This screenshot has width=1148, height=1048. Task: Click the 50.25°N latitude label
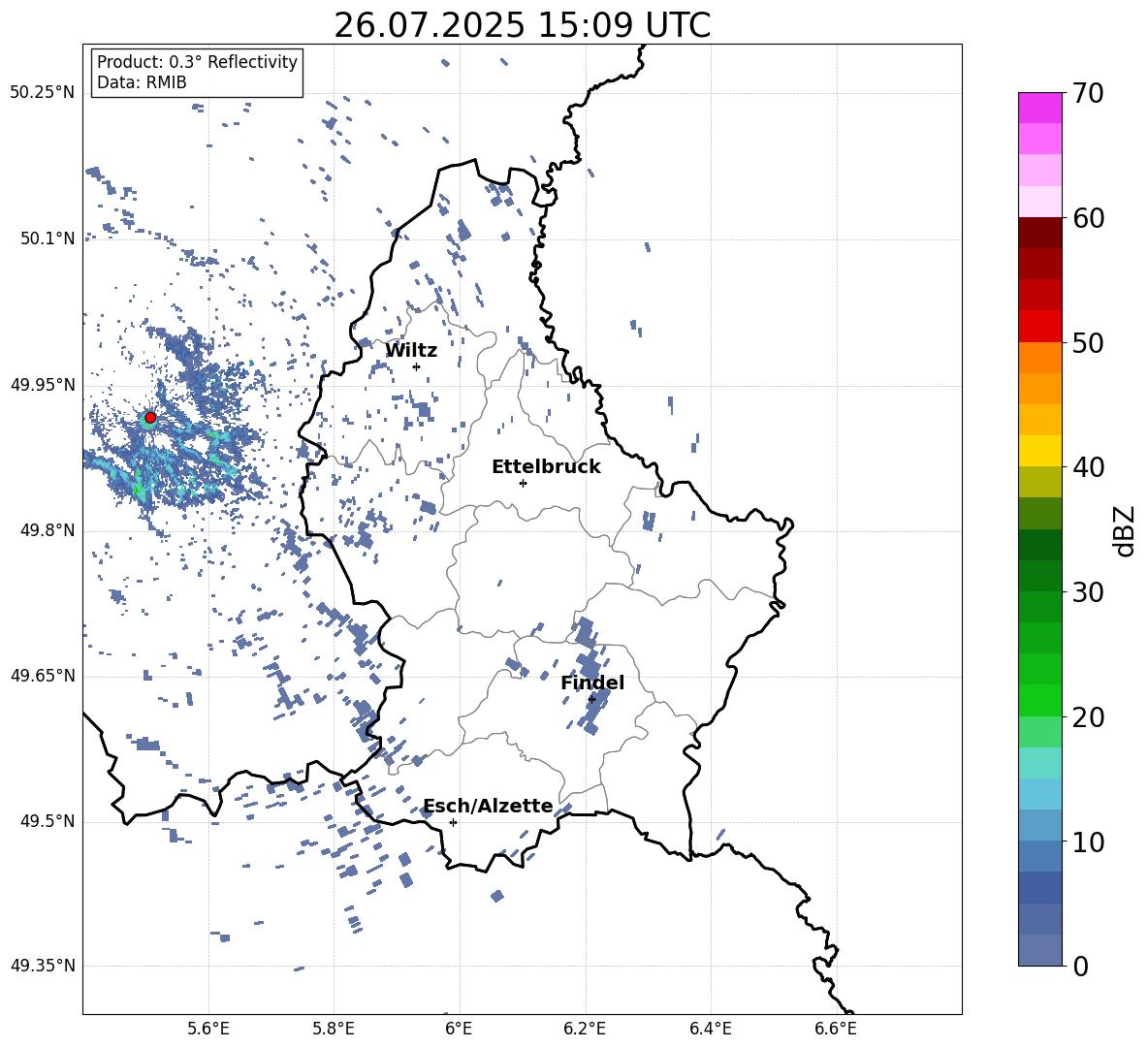click(x=43, y=93)
